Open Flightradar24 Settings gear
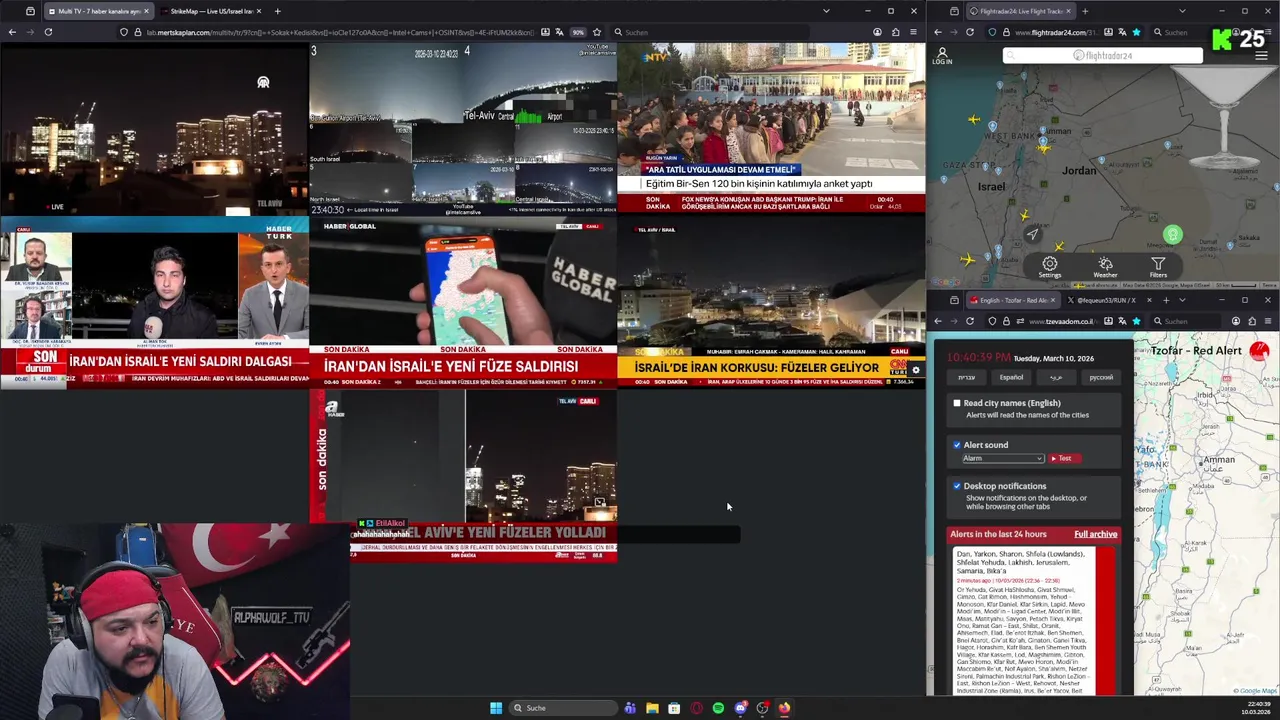Image resolution: width=1280 pixels, height=720 pixels. (1049, 267)
